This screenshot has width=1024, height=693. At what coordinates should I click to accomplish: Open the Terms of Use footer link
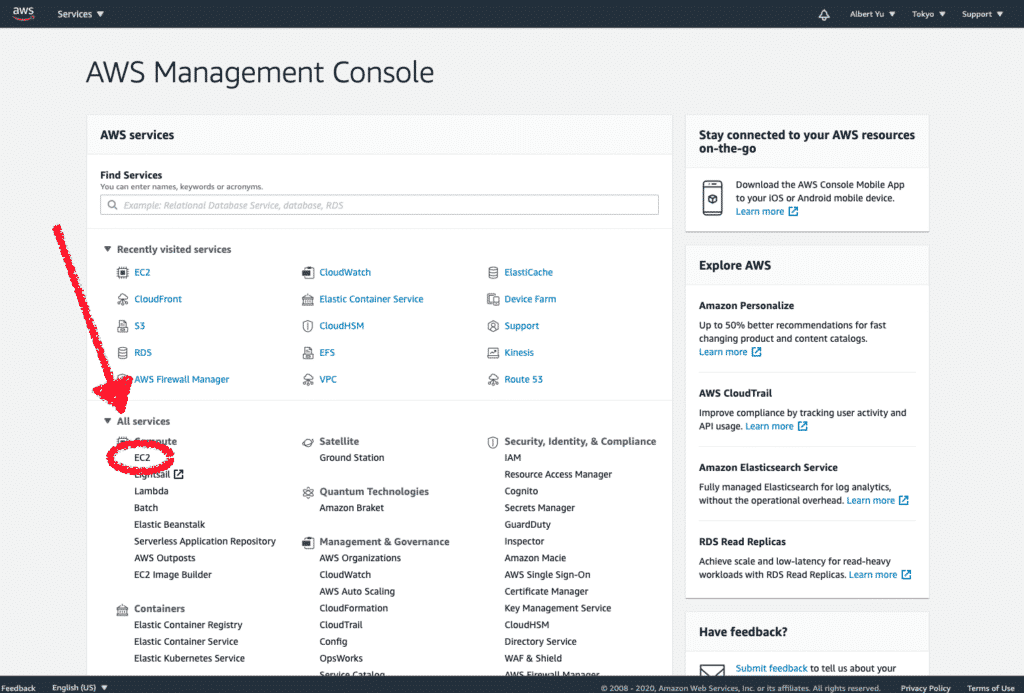pos(991,688)
